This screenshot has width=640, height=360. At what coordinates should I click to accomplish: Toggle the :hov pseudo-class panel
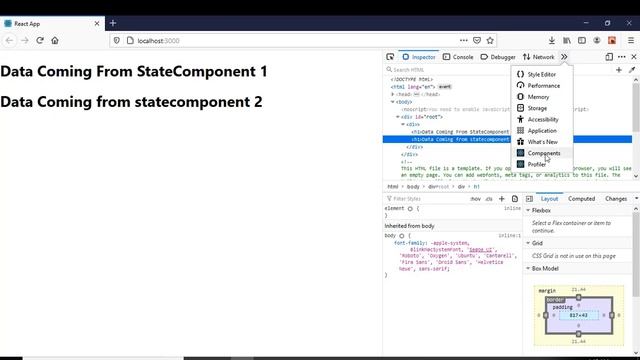(475, 199)
